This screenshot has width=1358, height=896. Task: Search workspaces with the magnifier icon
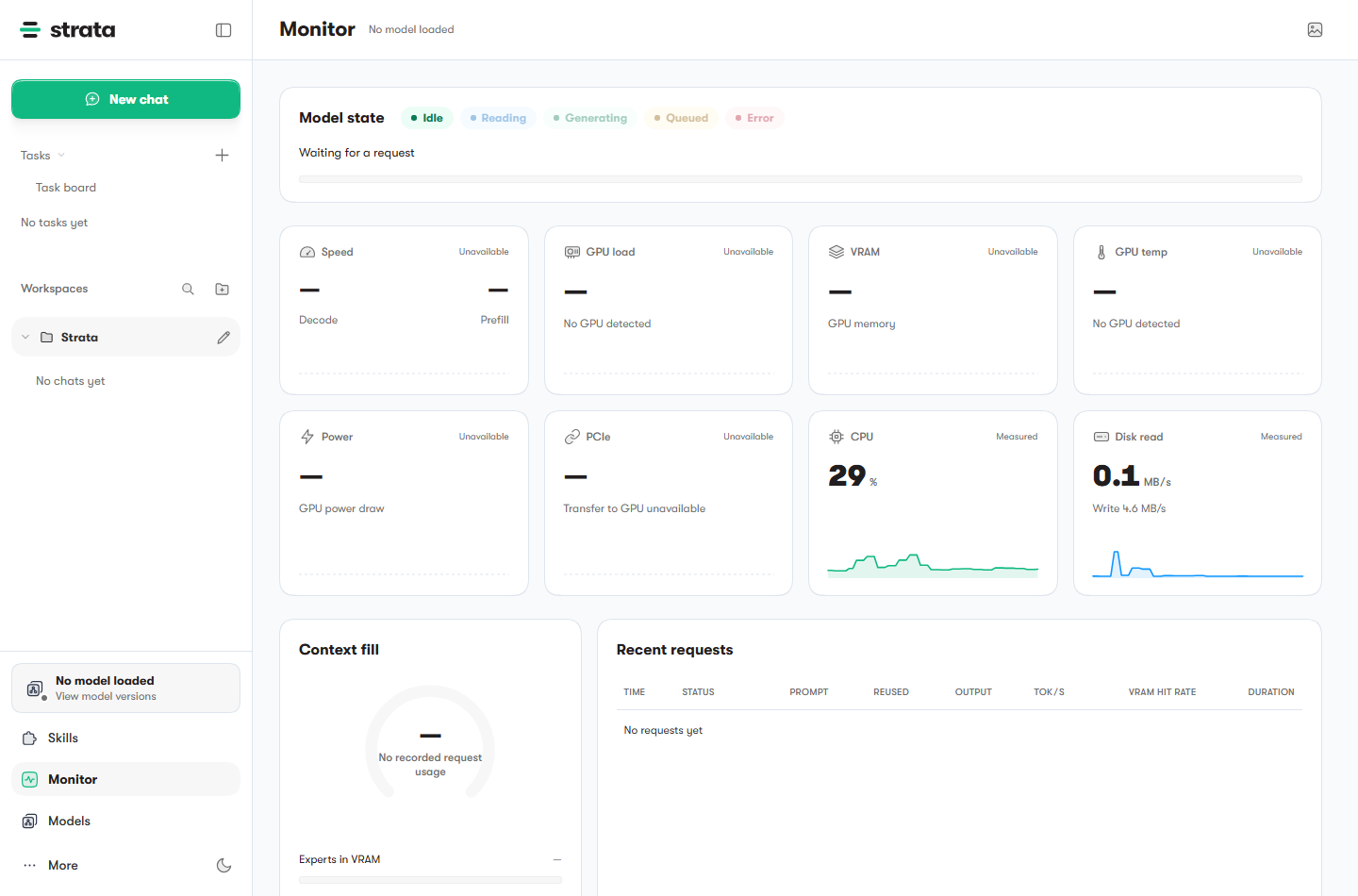pyautogui.click(x=188, y=290)
